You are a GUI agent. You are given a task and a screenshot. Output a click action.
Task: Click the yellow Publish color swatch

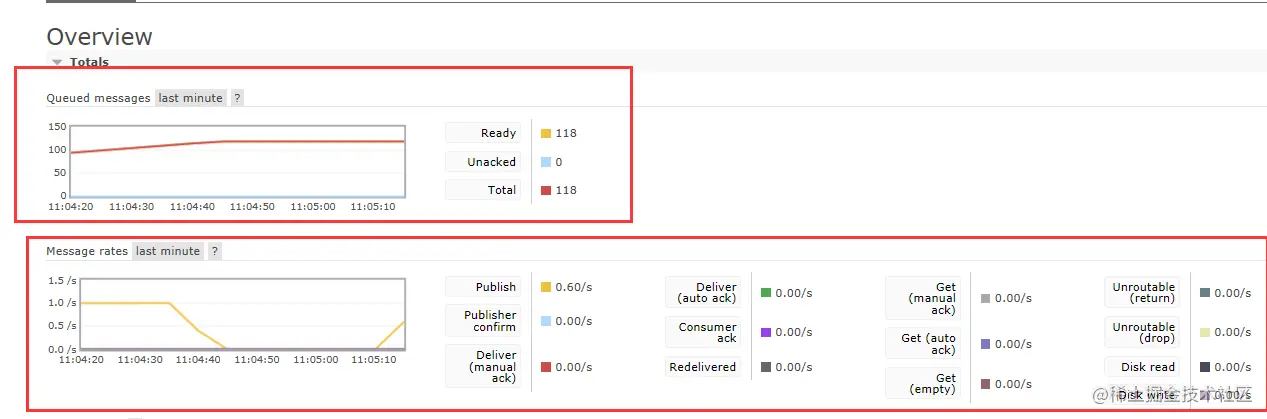546,287
